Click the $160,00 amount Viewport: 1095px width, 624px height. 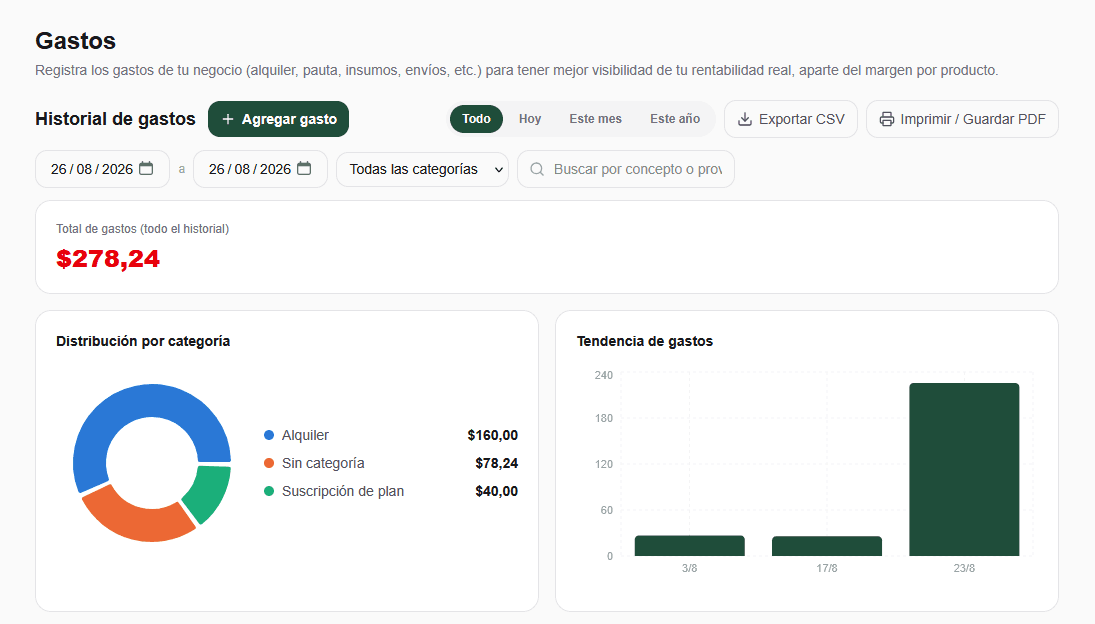(x=492, y=435)
